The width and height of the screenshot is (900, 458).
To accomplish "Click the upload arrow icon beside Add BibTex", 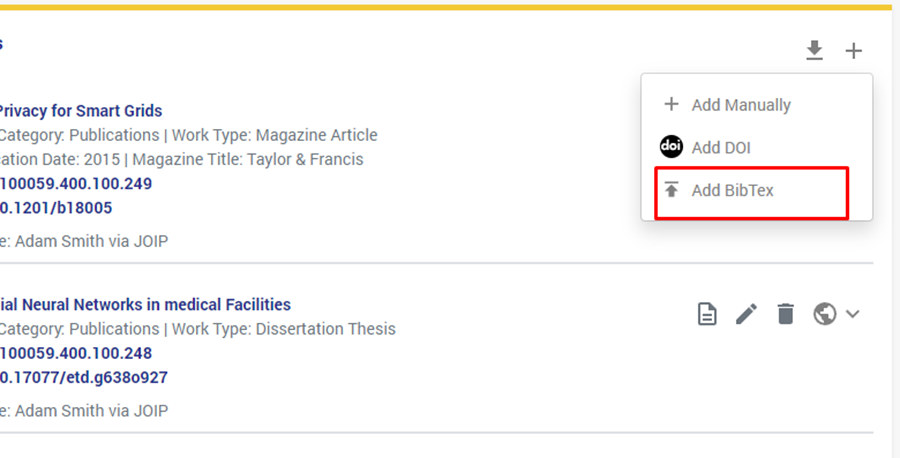I will 671,190.
